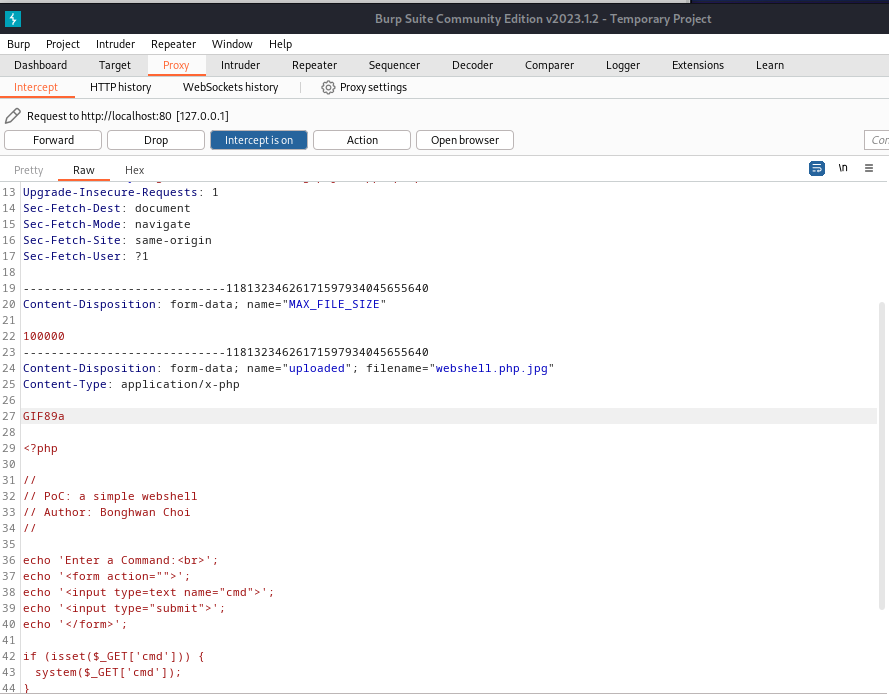The width and height of the screenshot is (889, 695).
Task: Select the Proxy tab
Action: coord(176,65)
